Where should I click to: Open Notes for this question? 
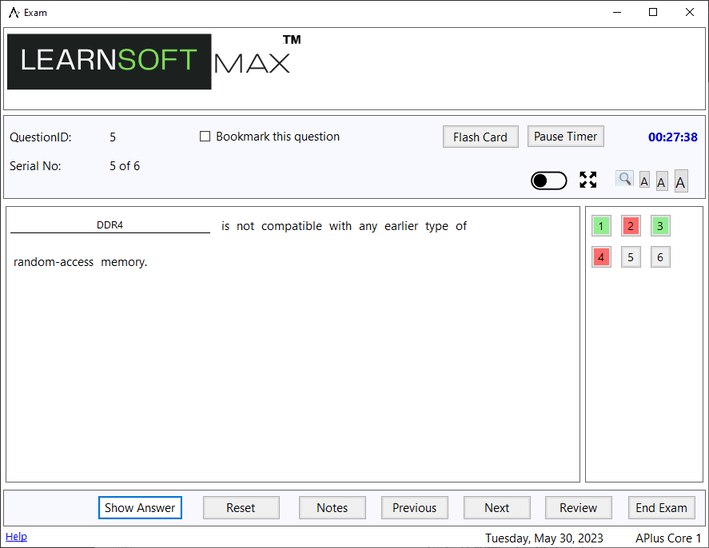(x=332, y=507)
